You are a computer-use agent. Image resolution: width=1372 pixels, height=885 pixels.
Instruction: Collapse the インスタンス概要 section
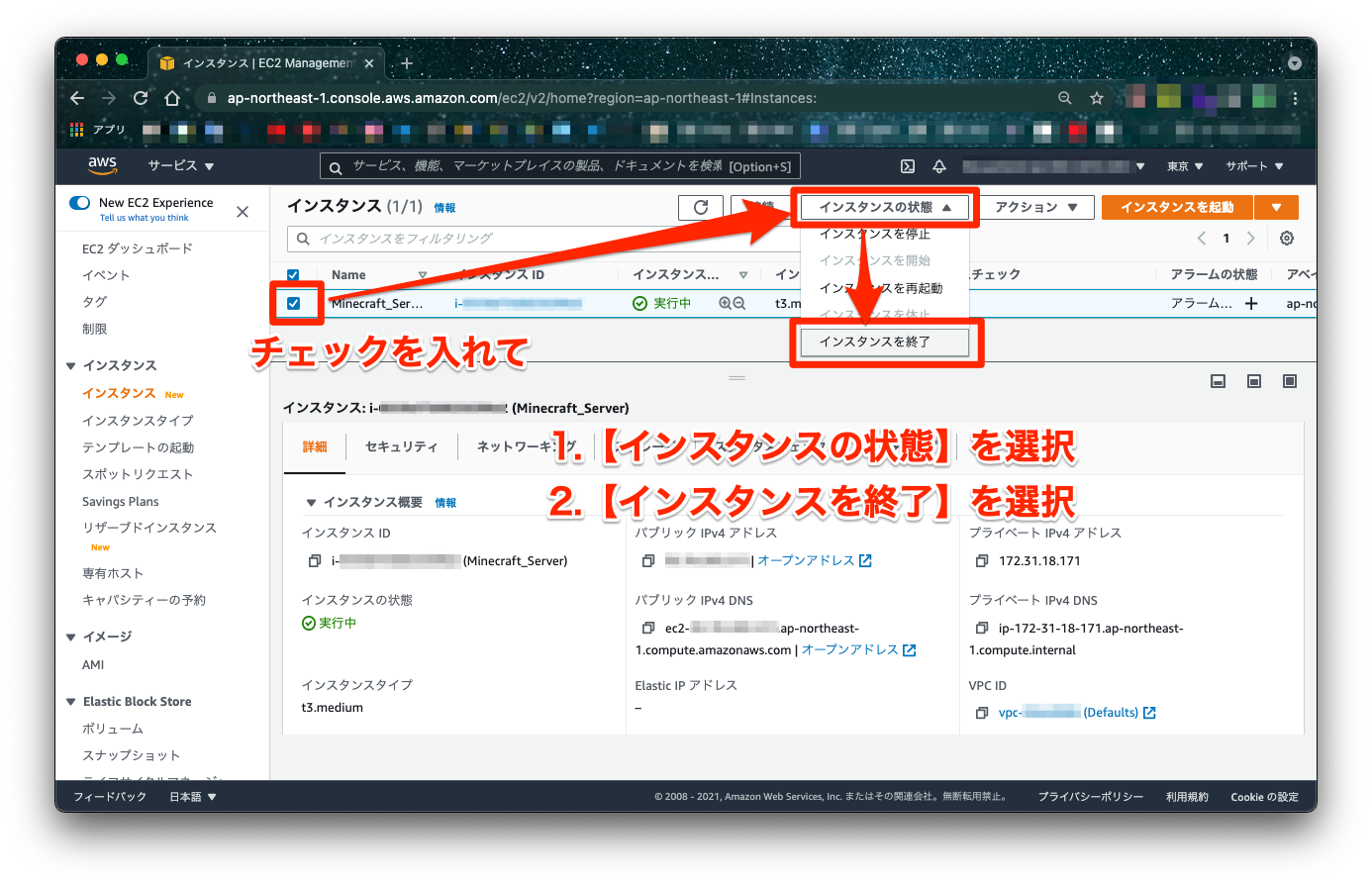click(x=311, y=503)
